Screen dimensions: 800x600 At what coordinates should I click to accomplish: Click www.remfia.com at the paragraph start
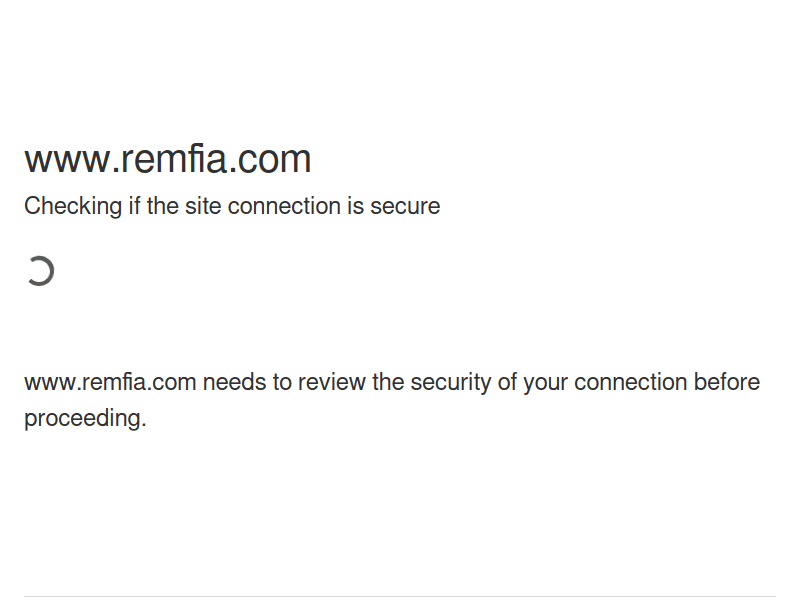110,382
